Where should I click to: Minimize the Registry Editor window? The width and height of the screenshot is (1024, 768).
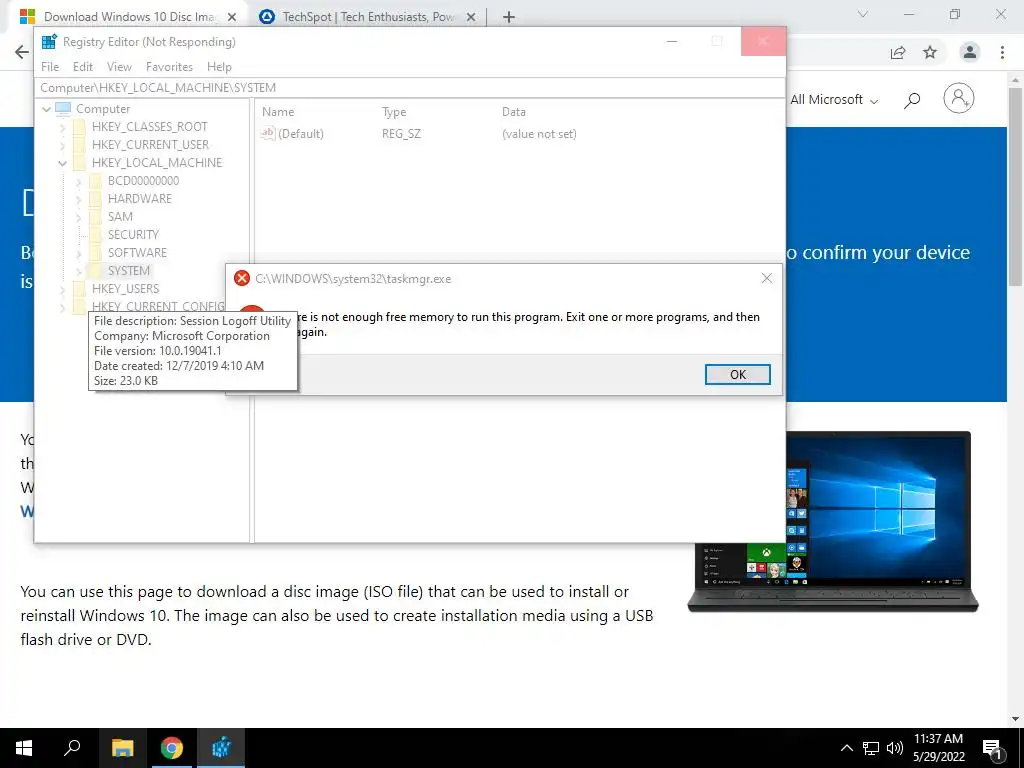point(672,41)
